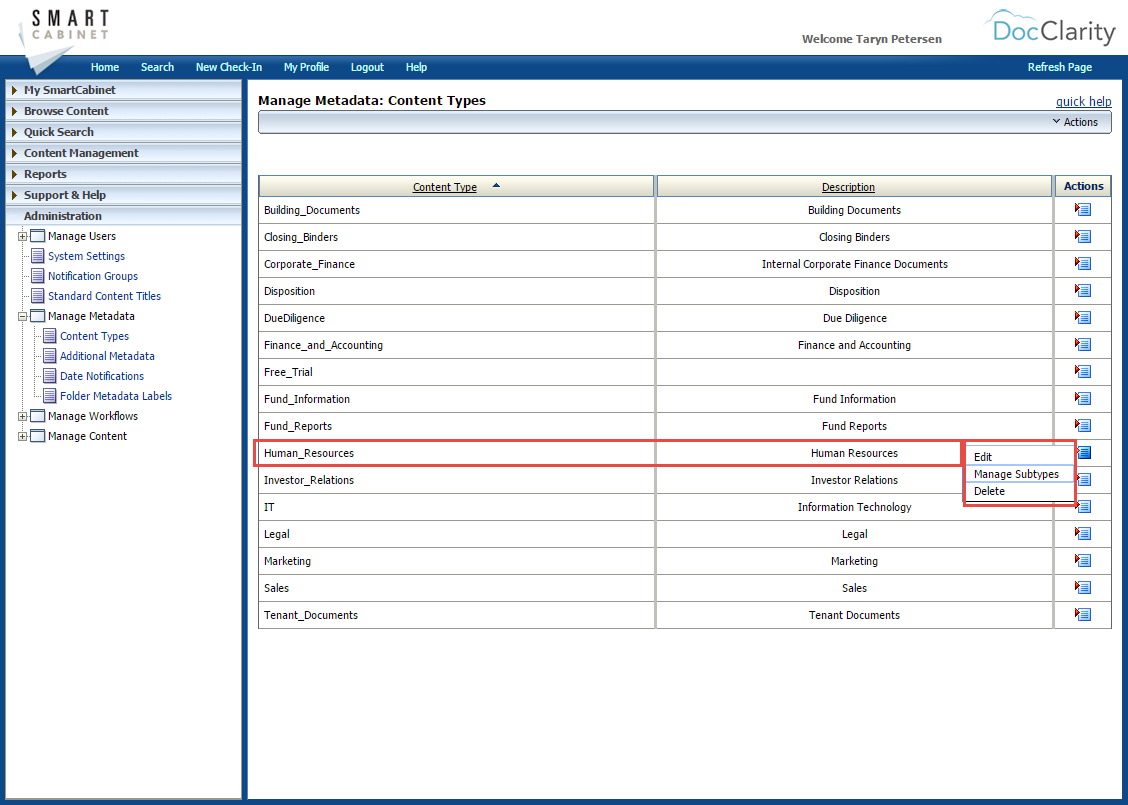Log out using the Logout item
Viewport: 1128px width, 805px height.
pyautogui.click(x=367, y=67)
